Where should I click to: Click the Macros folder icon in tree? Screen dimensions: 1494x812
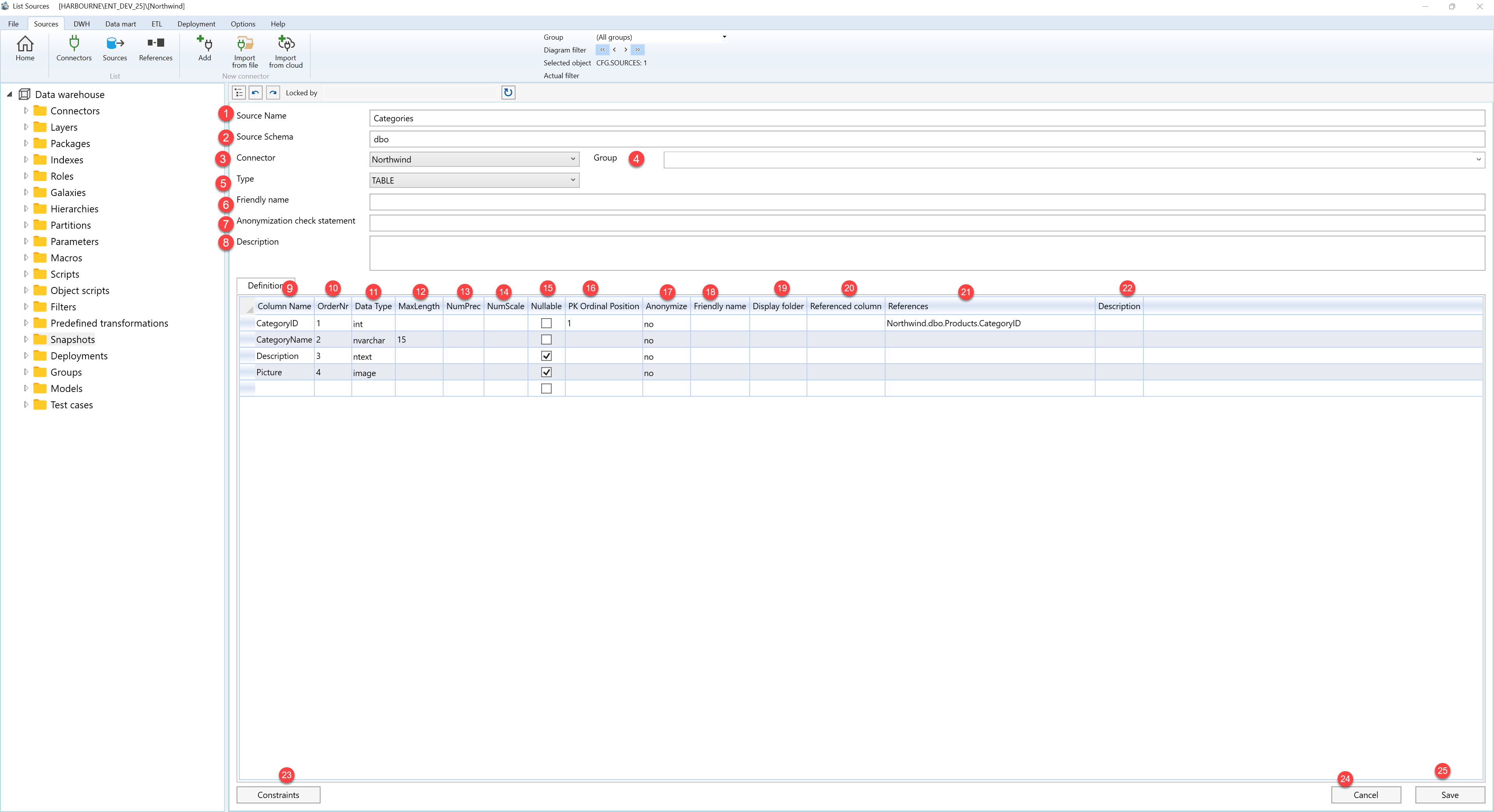[40, 257]
